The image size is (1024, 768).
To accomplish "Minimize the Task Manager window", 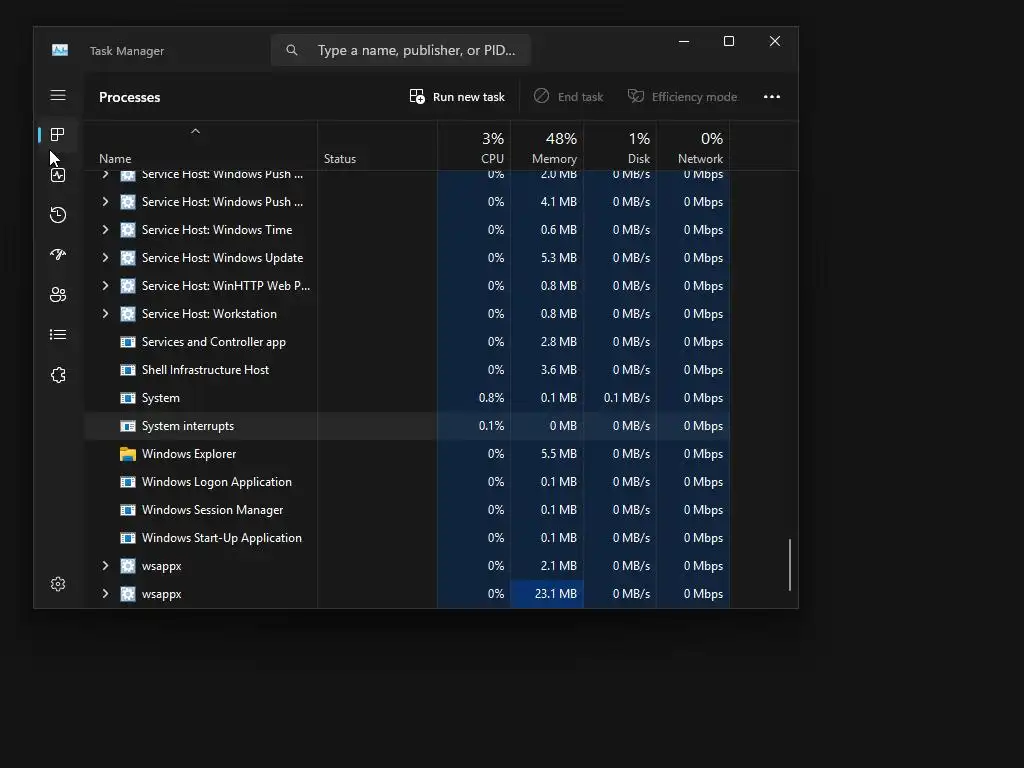I will [x=684, y=41].
